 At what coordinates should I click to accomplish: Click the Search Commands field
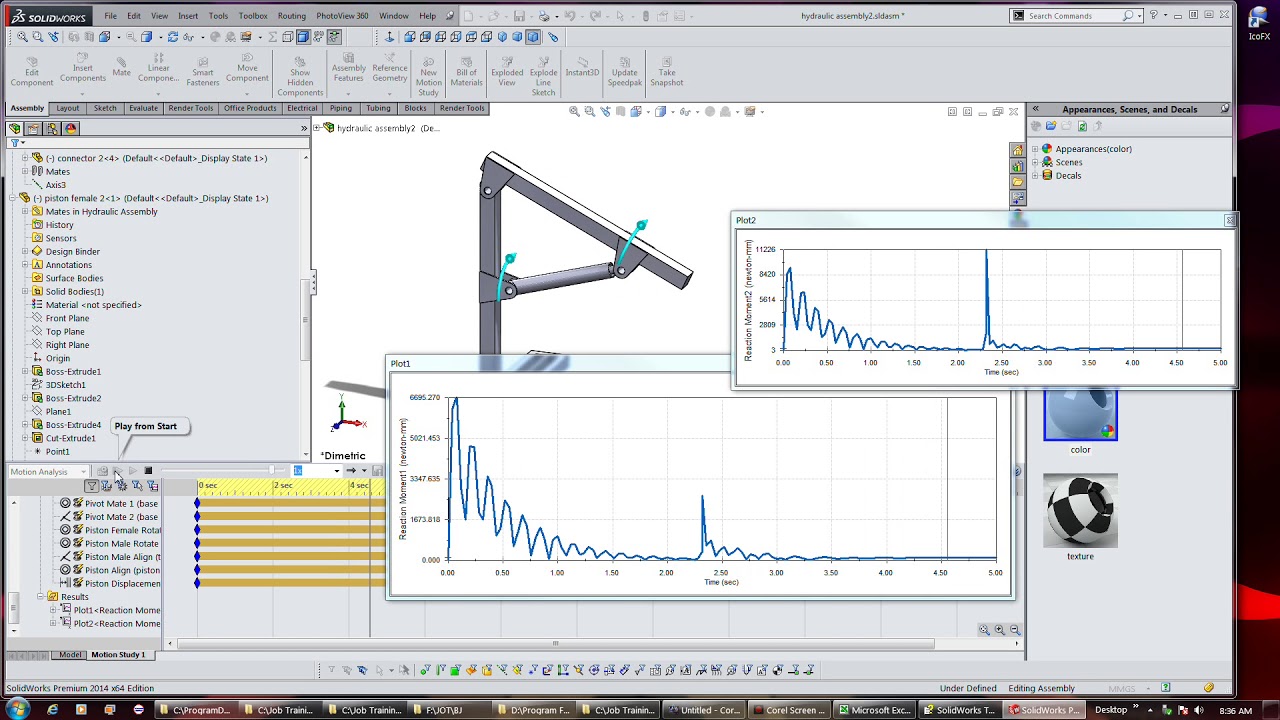click(1074, 16)
